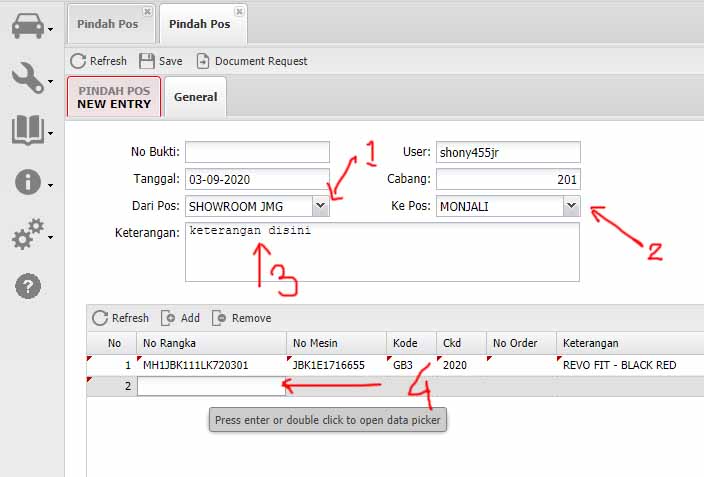Click the No Bukti input field

click(257, 152)
